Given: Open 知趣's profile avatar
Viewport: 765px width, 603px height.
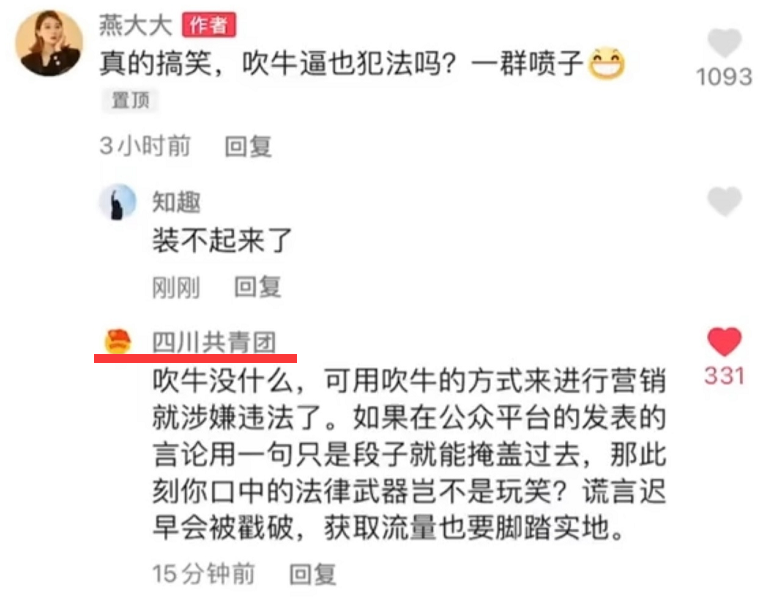Looking at the screenshot, I should 118,201.
